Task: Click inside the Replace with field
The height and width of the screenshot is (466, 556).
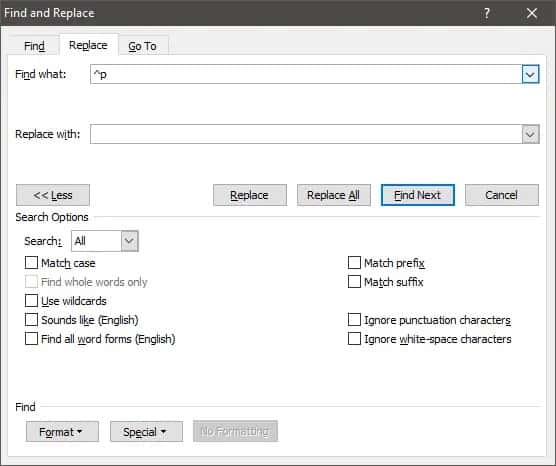Action: 306,134
